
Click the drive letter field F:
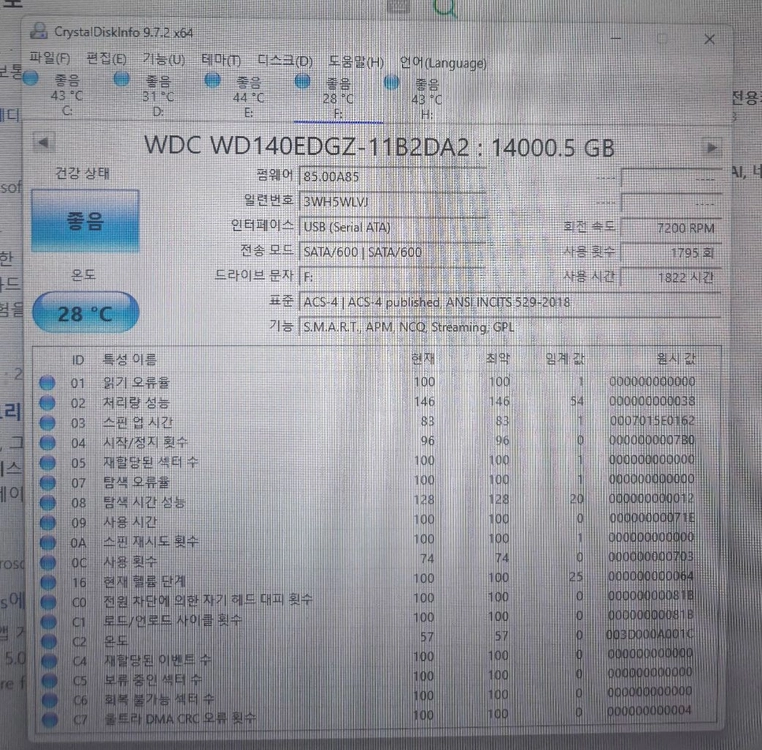point(392,277)
